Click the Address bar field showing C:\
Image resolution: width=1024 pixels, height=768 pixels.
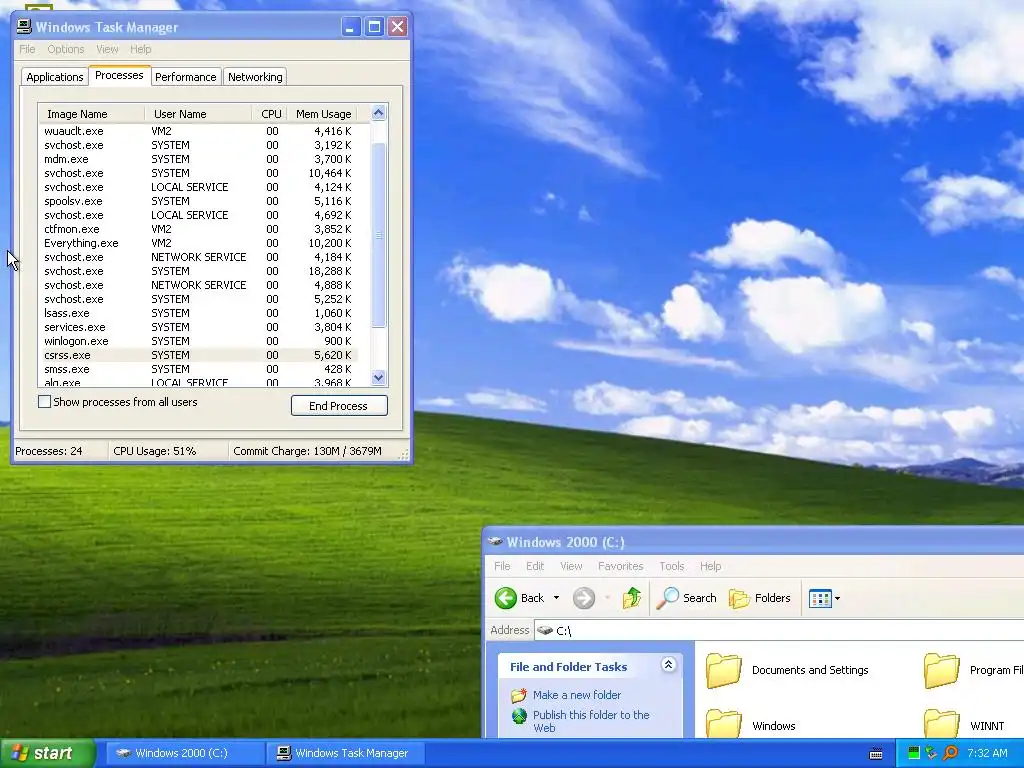point(777,630)
